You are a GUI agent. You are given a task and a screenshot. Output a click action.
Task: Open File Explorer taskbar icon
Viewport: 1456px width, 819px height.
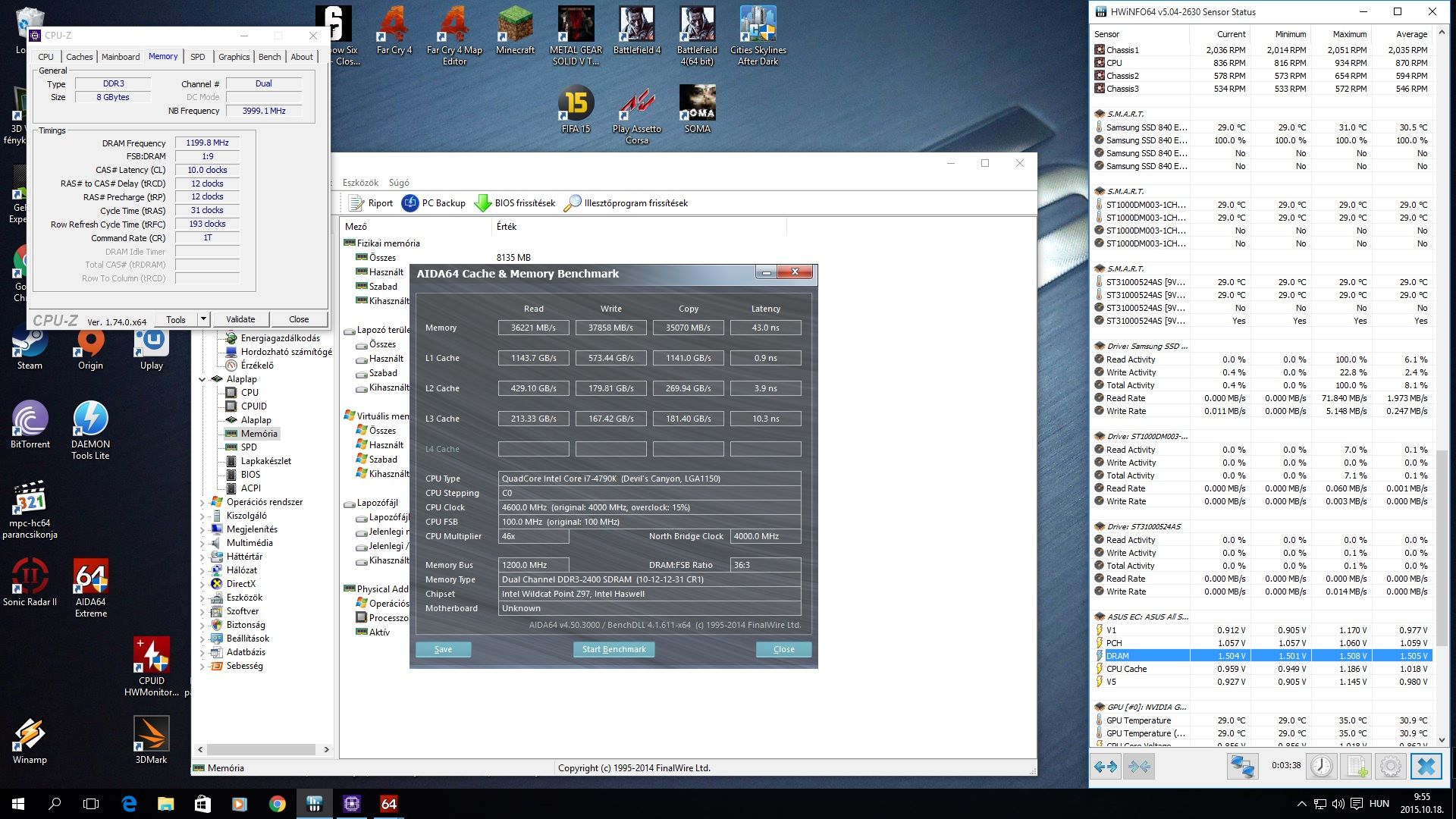165,804
